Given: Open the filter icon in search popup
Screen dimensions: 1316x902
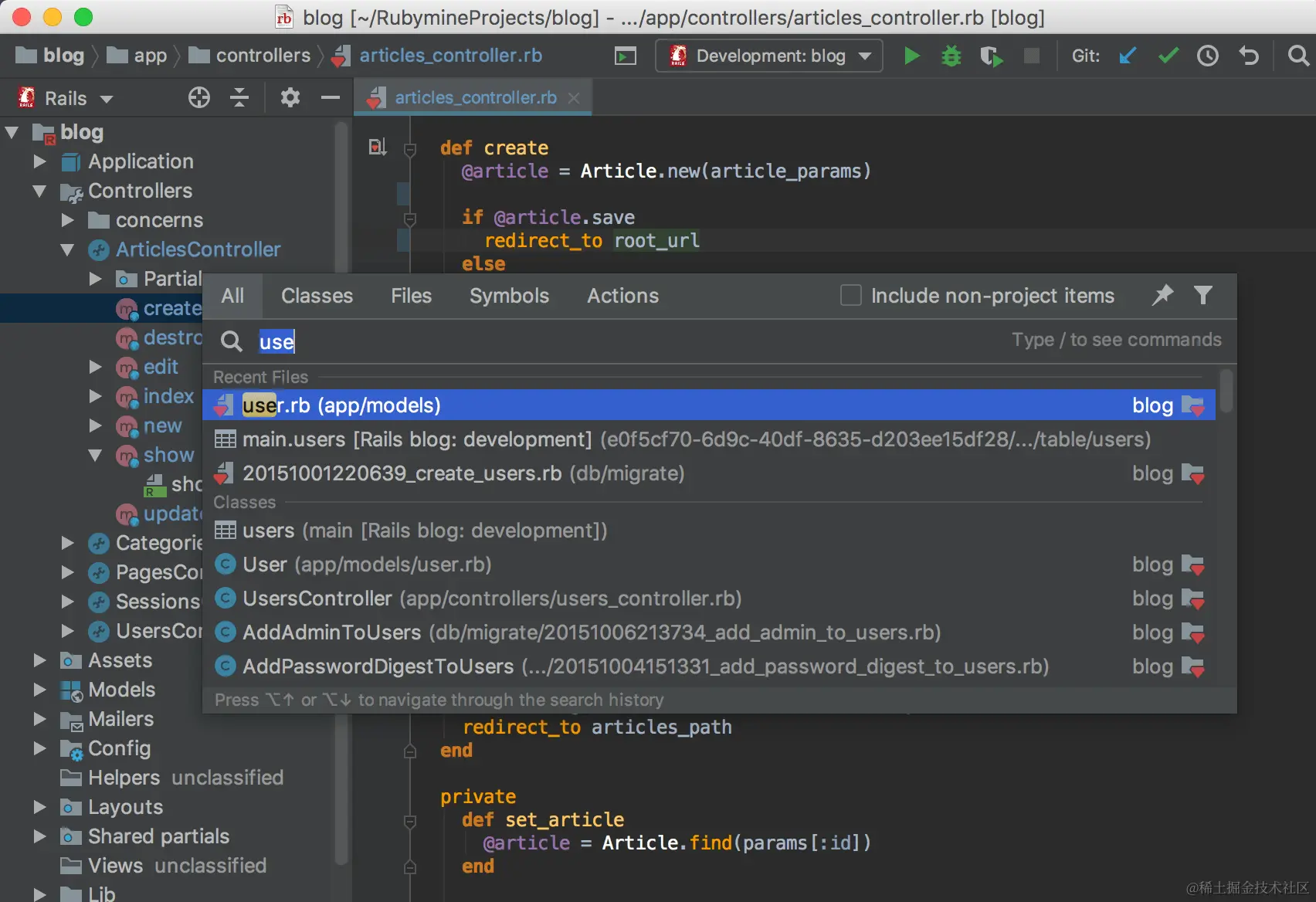Looking at the screenshot, I should (1202, 295).
